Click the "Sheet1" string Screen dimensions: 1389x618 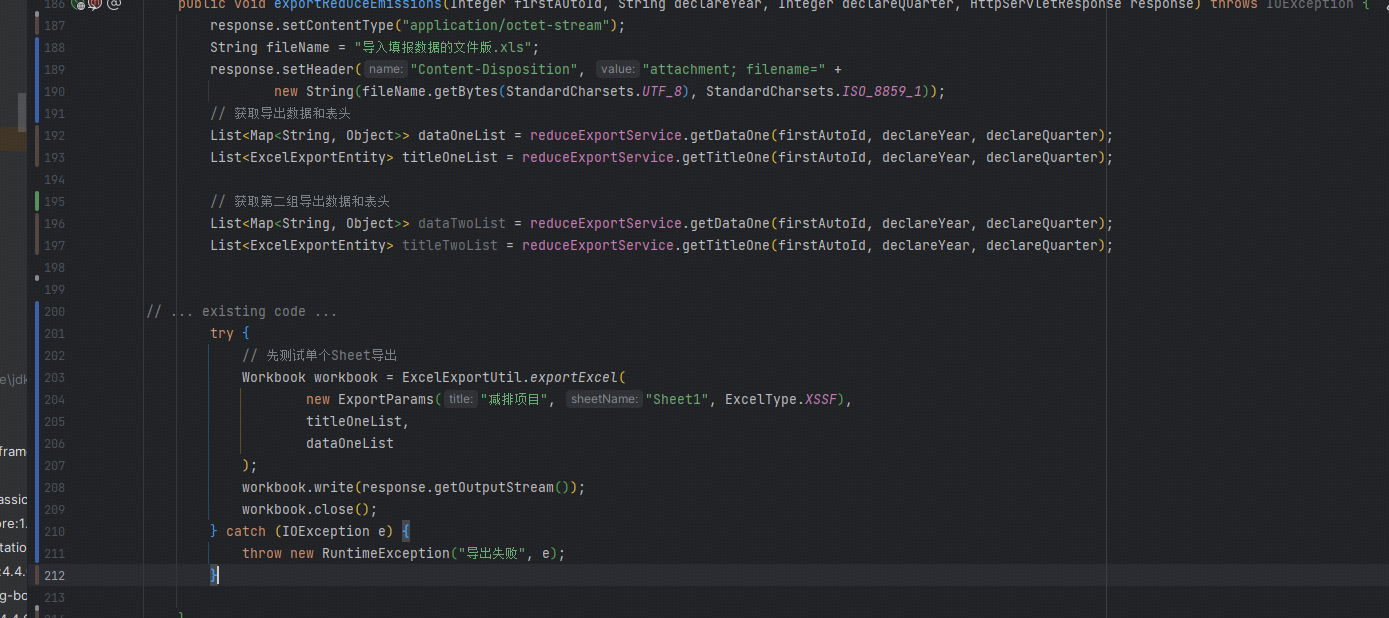[x=677, y=399]
